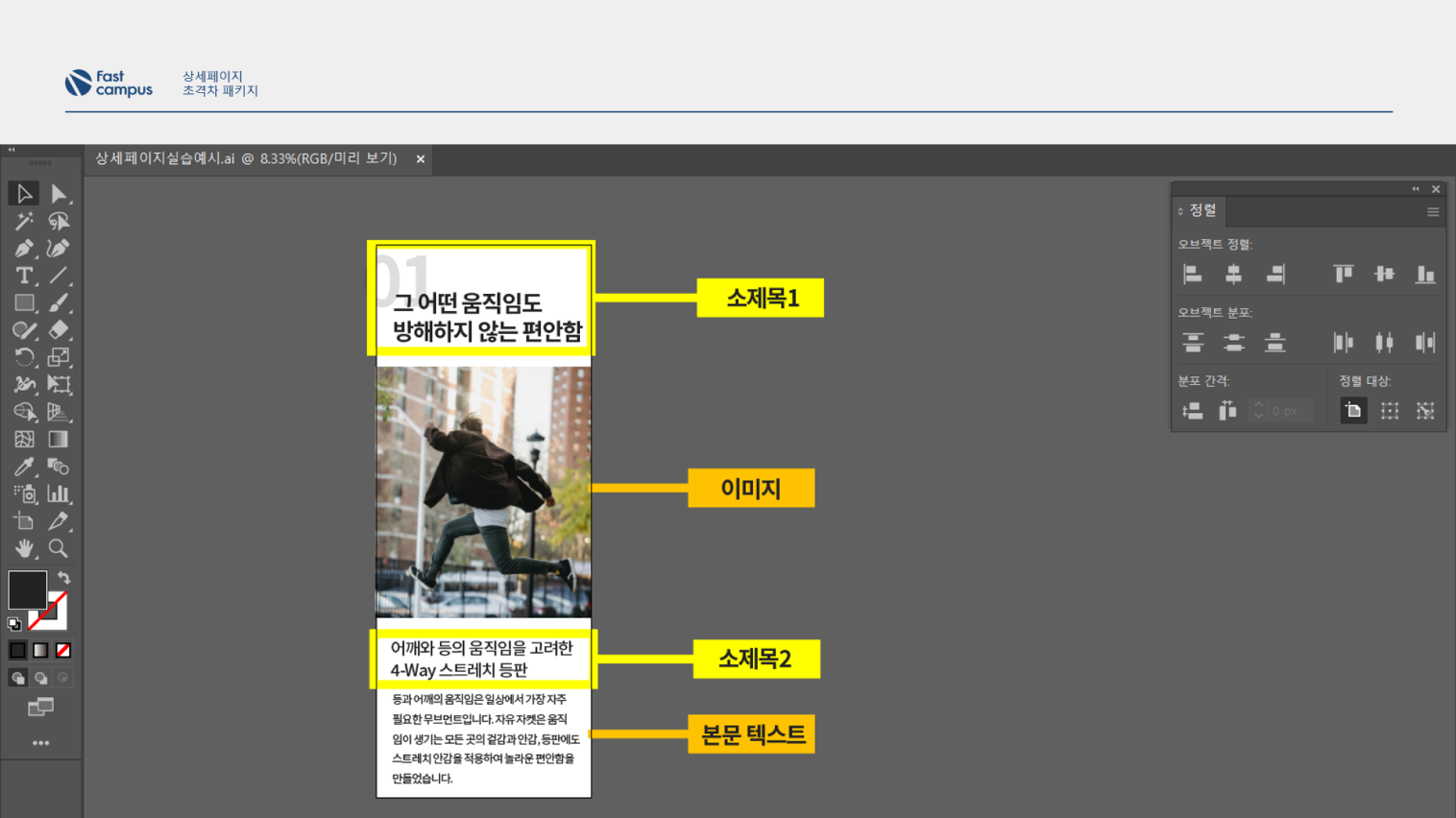Select the Line Segment tool

[59, 276]
